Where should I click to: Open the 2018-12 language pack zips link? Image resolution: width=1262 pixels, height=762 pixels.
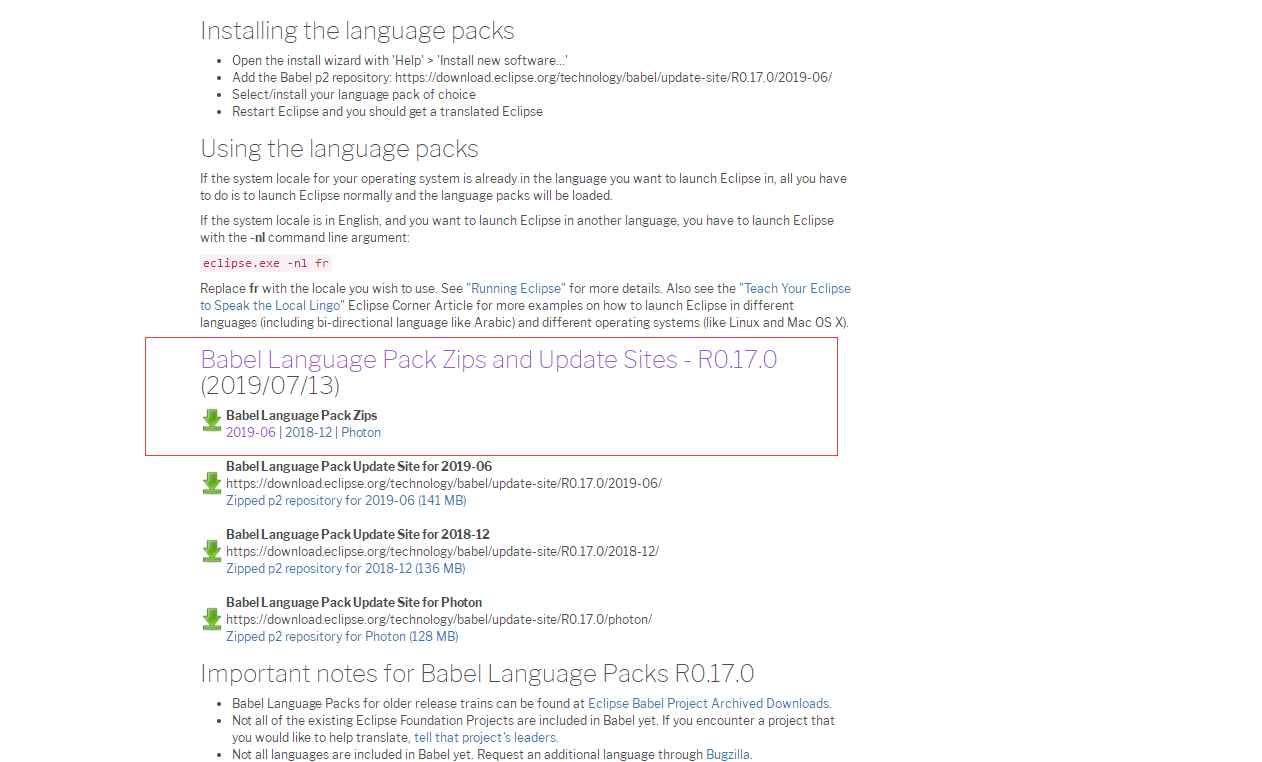pos(309,433)
